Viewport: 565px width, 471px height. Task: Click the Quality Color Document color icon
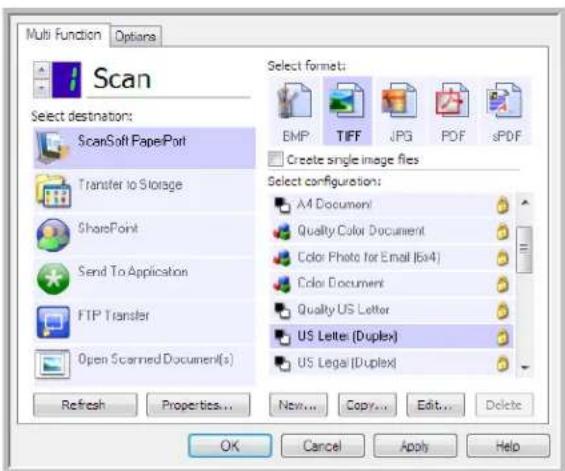click(282, 231)
